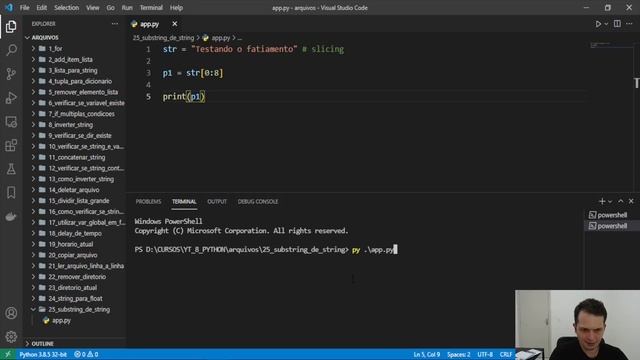Switch to the DEBUG CONSOLE tab
Image resolution: width=640 pixels, height=360 pixels.
point(258,202)
